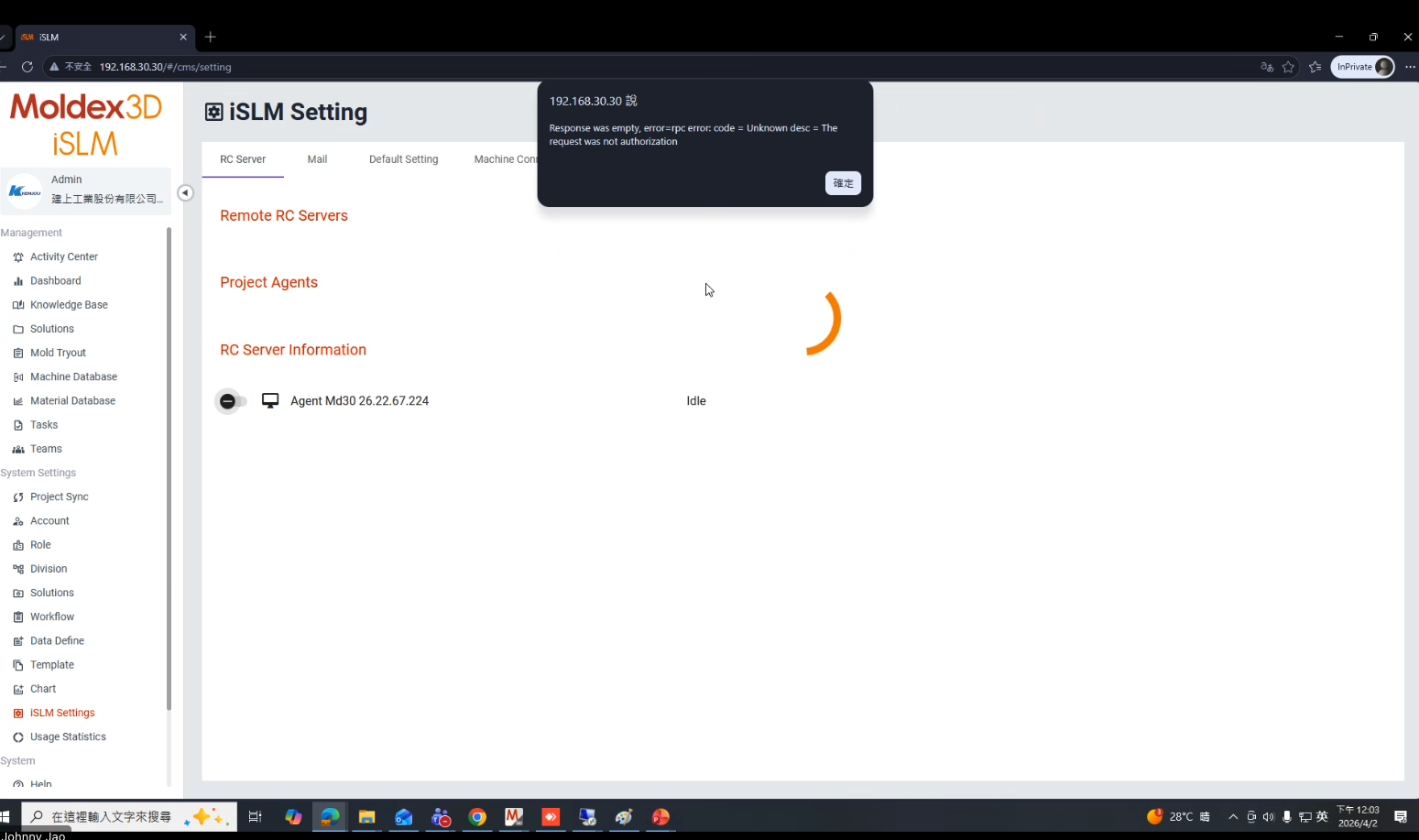Click the Windows taskbar search box
Screen dimensions: 1419x840
point(110,816)
